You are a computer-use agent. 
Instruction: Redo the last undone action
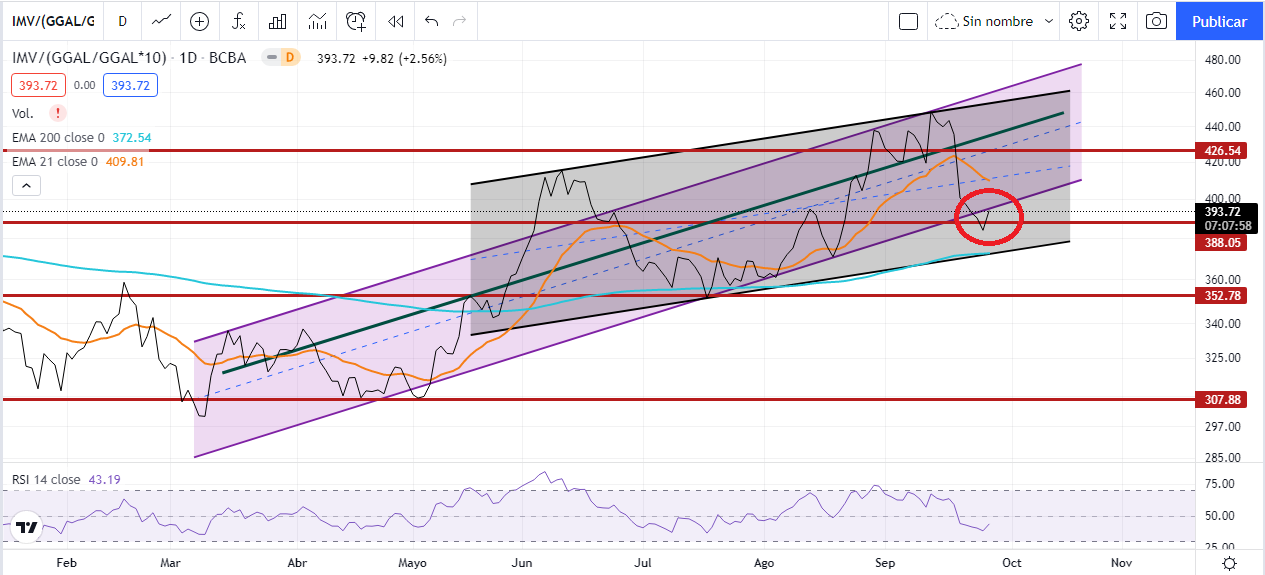tap(460, 21)
